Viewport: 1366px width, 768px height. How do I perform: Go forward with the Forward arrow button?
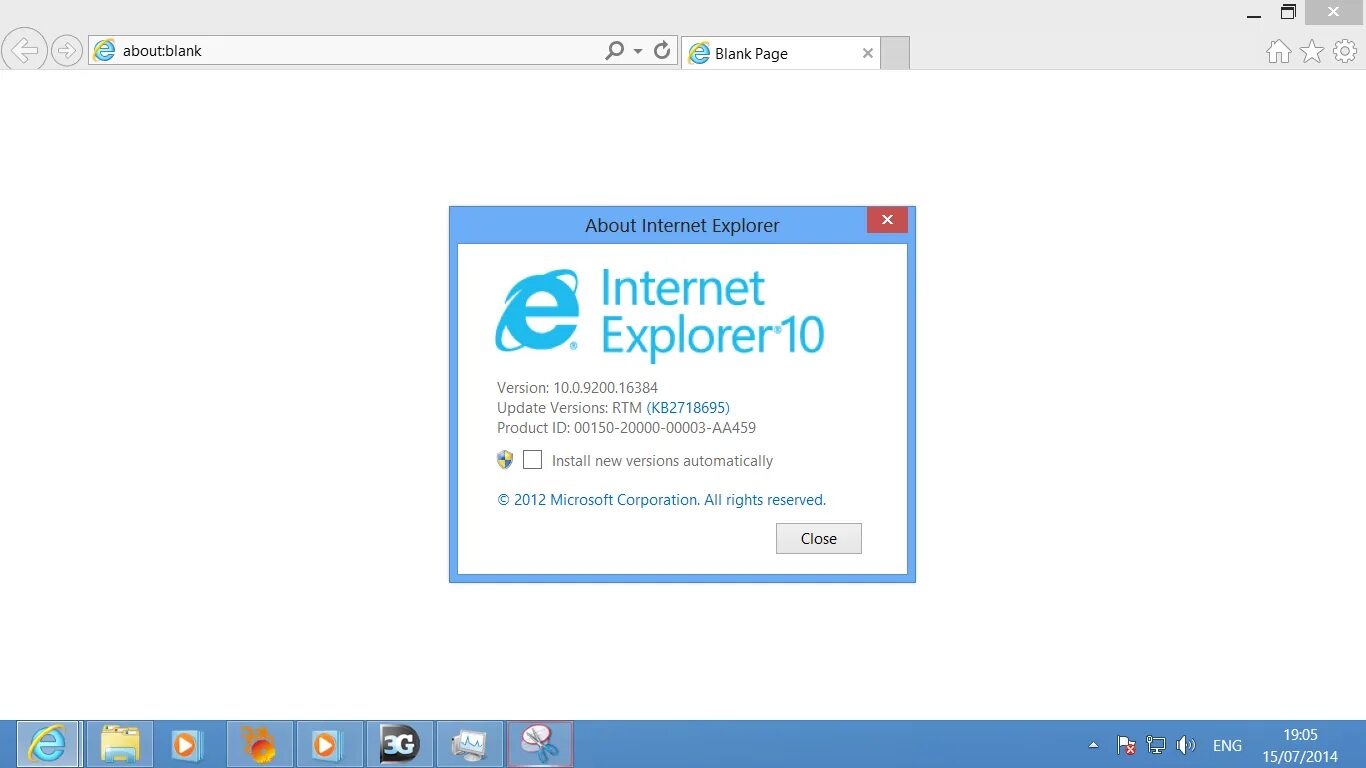click(66, 50)
